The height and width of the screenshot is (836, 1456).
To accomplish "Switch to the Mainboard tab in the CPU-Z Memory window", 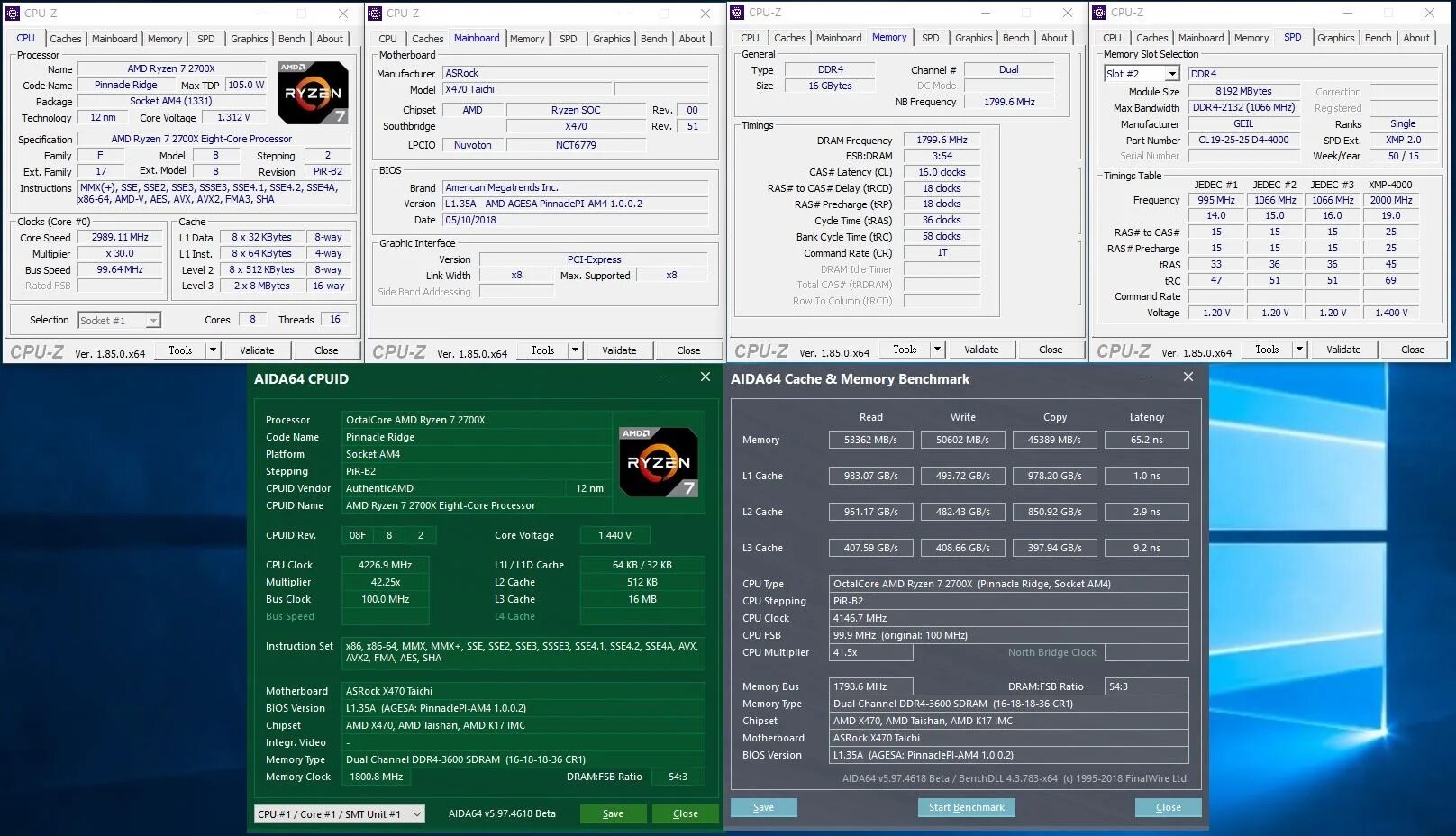I will tap(839, 38).
